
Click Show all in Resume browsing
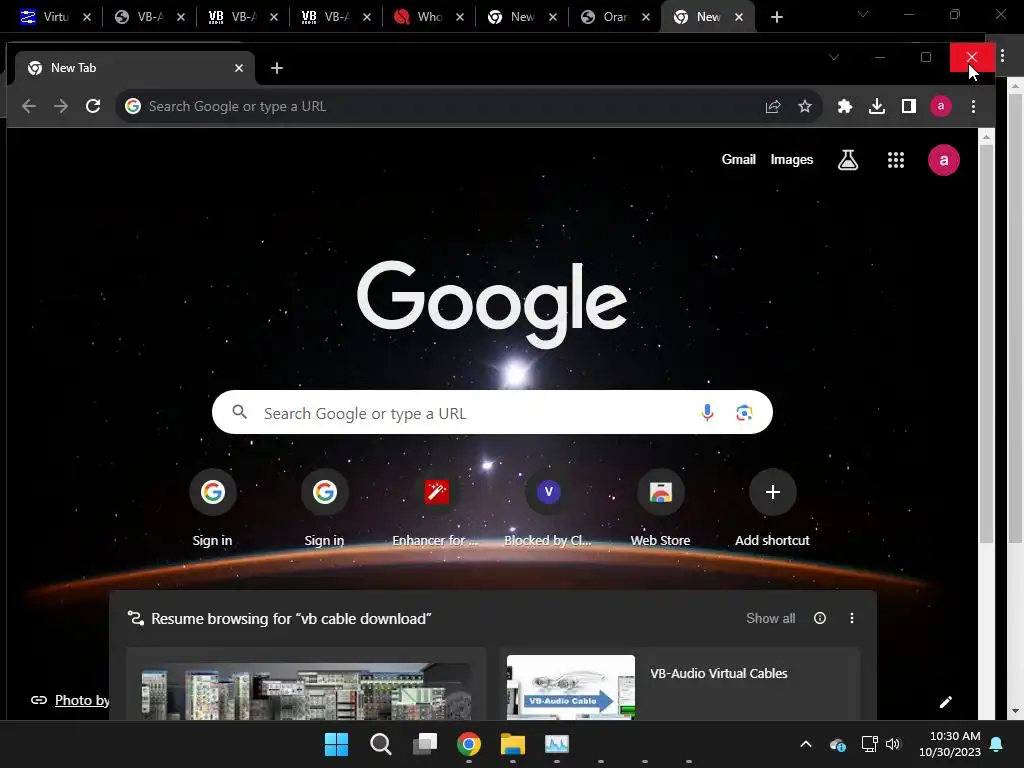click(x=771, y=618)
